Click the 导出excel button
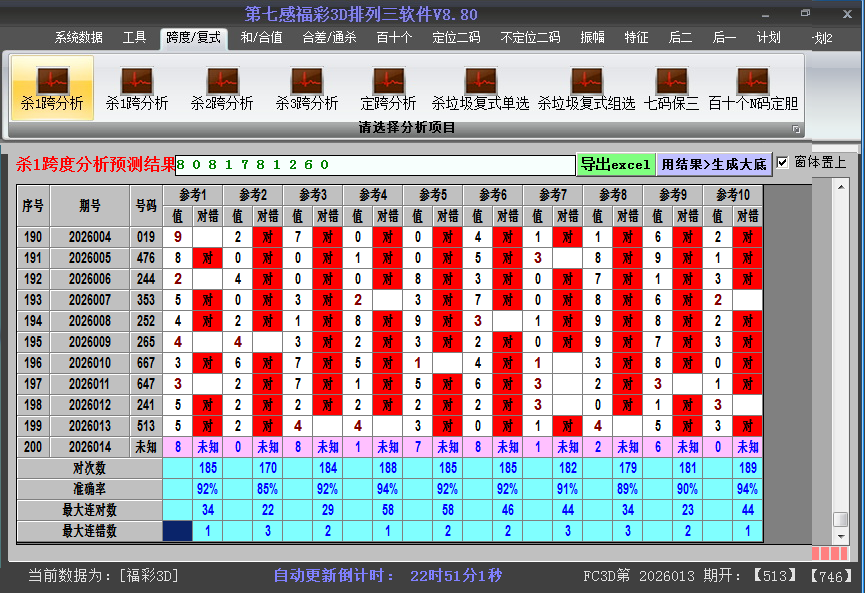The width and height of the screenshot is (865, 593). pyautogui.click(x=615, y=164)
